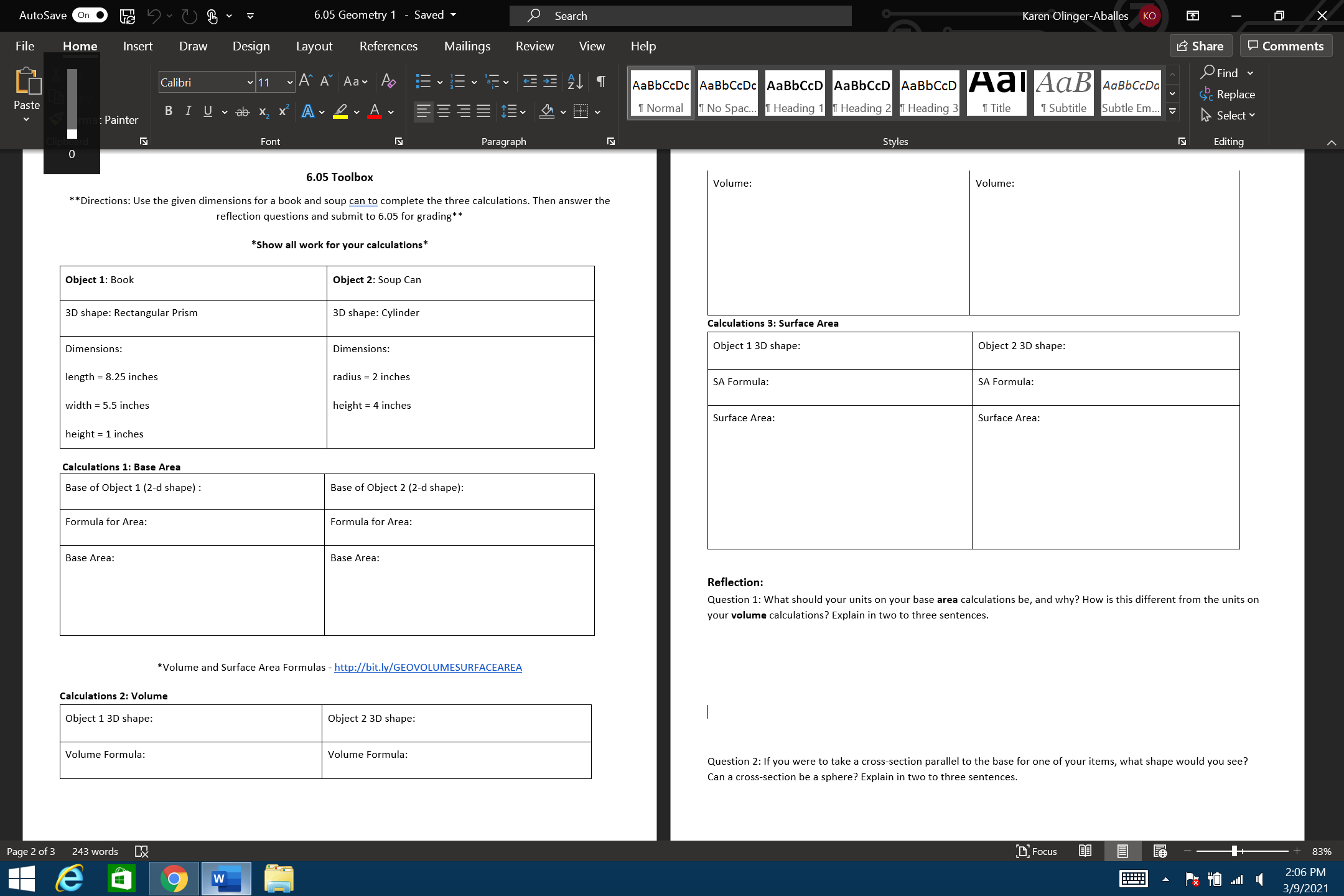
Task: Expand the Styles gallery
Action: pos(1172,111)
